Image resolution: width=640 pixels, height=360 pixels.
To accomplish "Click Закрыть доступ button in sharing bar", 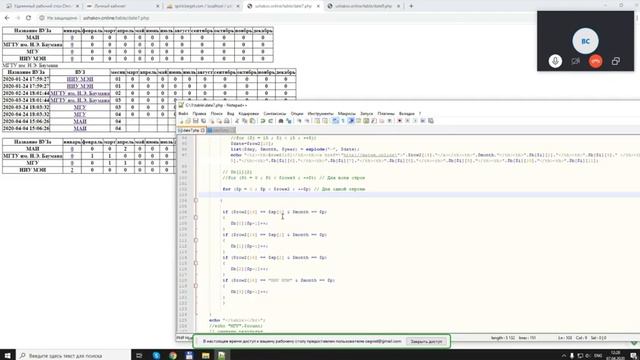I will pos(426,341).
